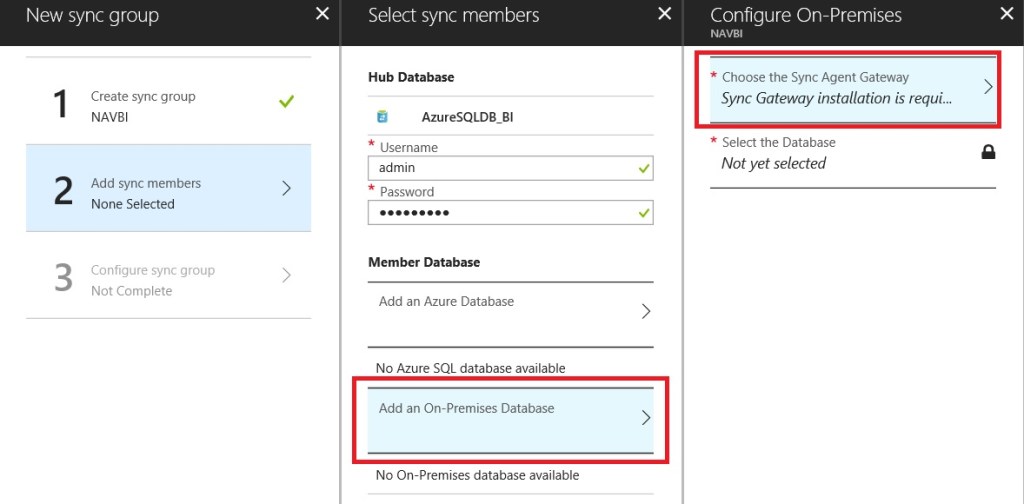Click validation checkmark in Password field
1024x504 pixels.
(x=644, y=213)
